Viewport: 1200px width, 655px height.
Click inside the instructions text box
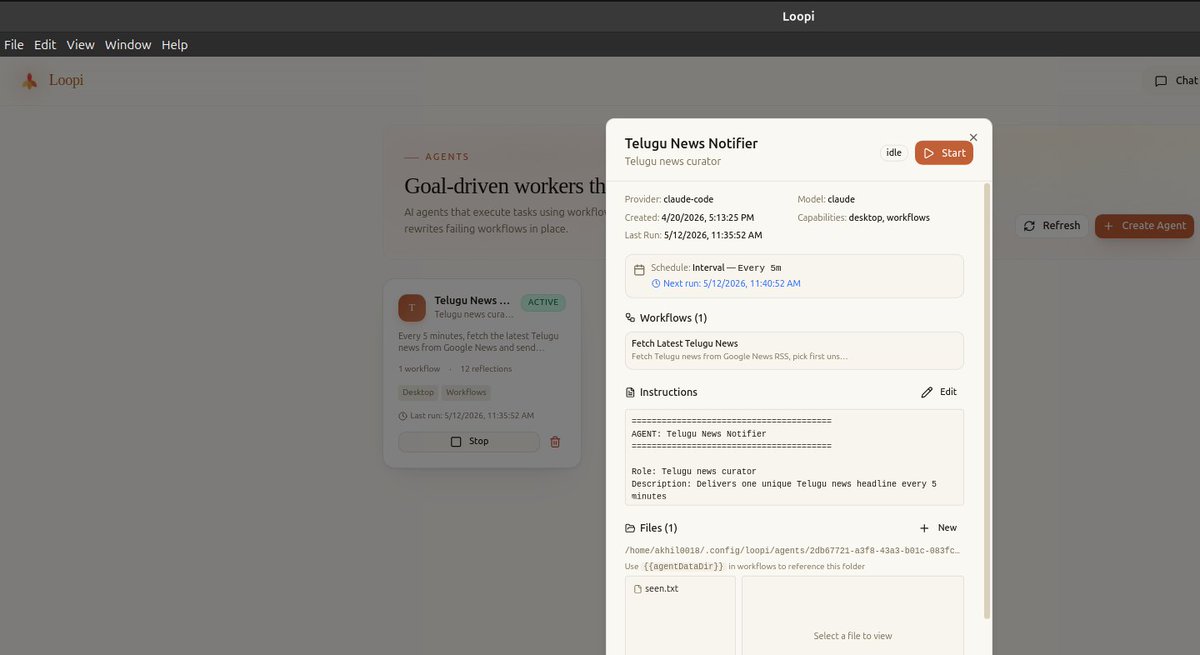click(794, 457)
